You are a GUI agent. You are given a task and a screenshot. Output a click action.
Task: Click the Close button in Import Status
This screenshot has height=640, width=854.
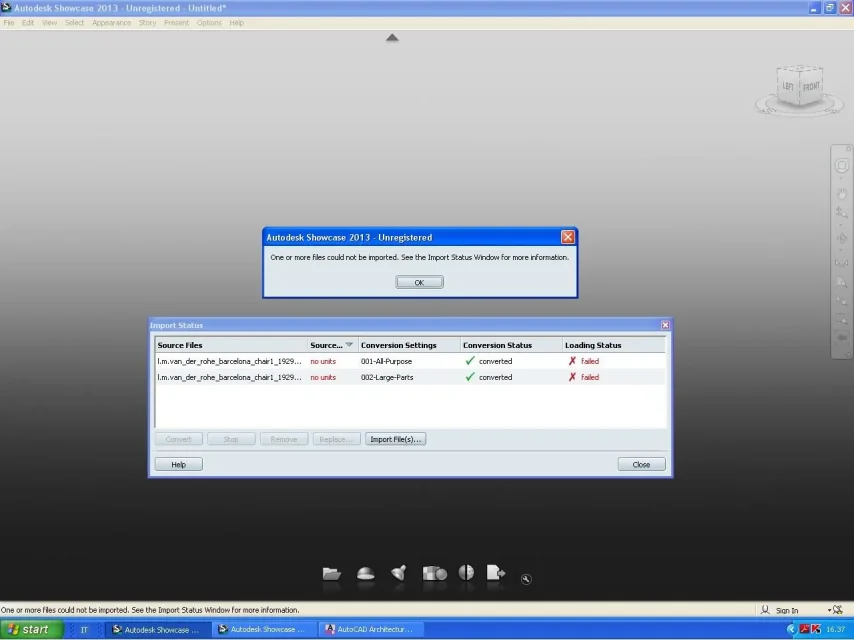641,465
